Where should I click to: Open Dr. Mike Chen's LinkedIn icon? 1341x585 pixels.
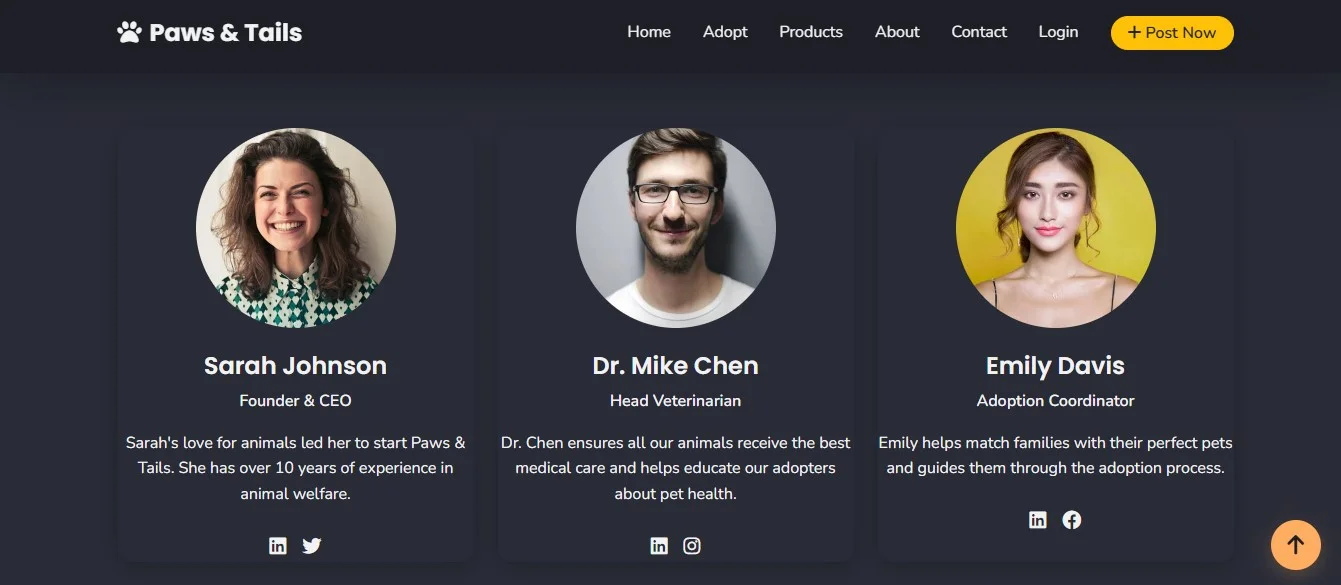click(659, 546)
